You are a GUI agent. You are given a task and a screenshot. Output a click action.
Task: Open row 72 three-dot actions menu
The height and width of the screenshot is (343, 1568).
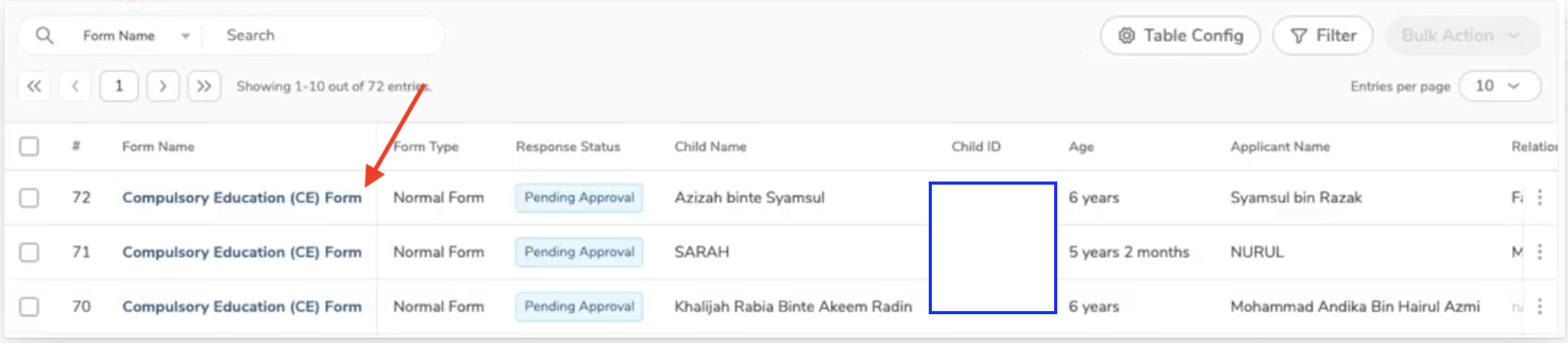point(1540,198)
